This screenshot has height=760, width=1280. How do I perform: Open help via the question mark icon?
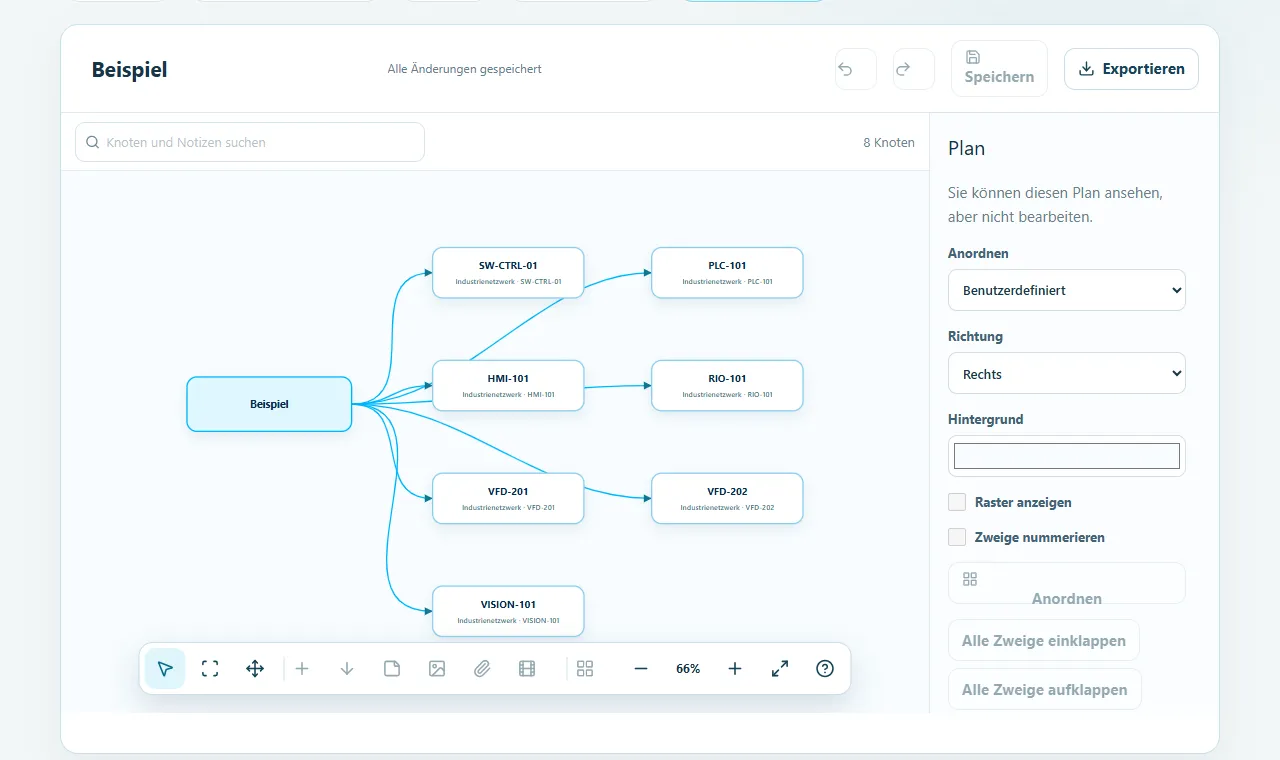point(825,669)
